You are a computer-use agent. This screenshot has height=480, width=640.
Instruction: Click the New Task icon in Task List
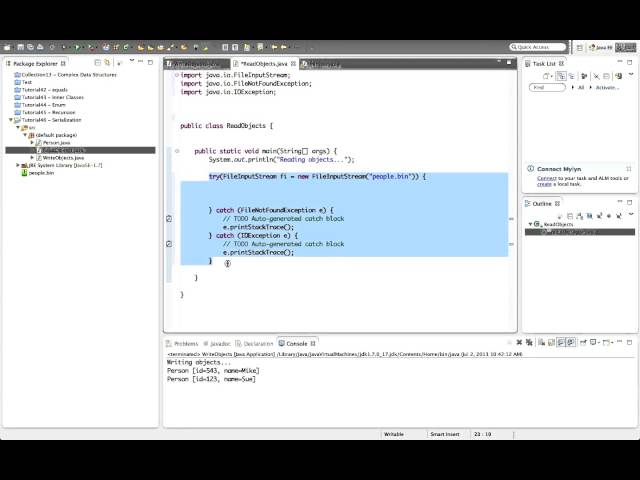546,76
